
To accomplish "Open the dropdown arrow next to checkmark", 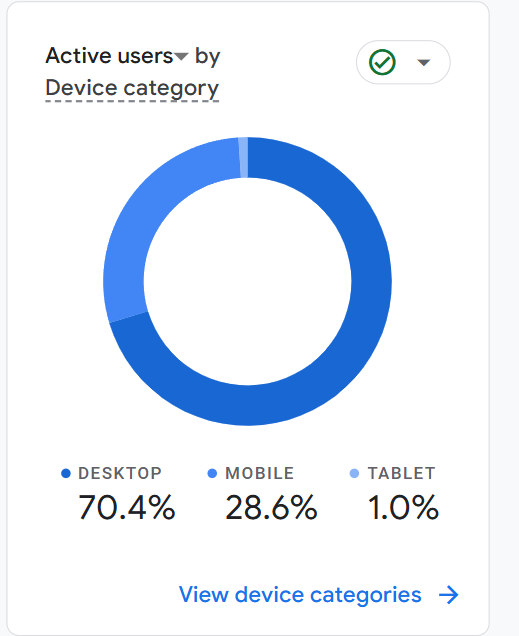I will coord(424,62).
